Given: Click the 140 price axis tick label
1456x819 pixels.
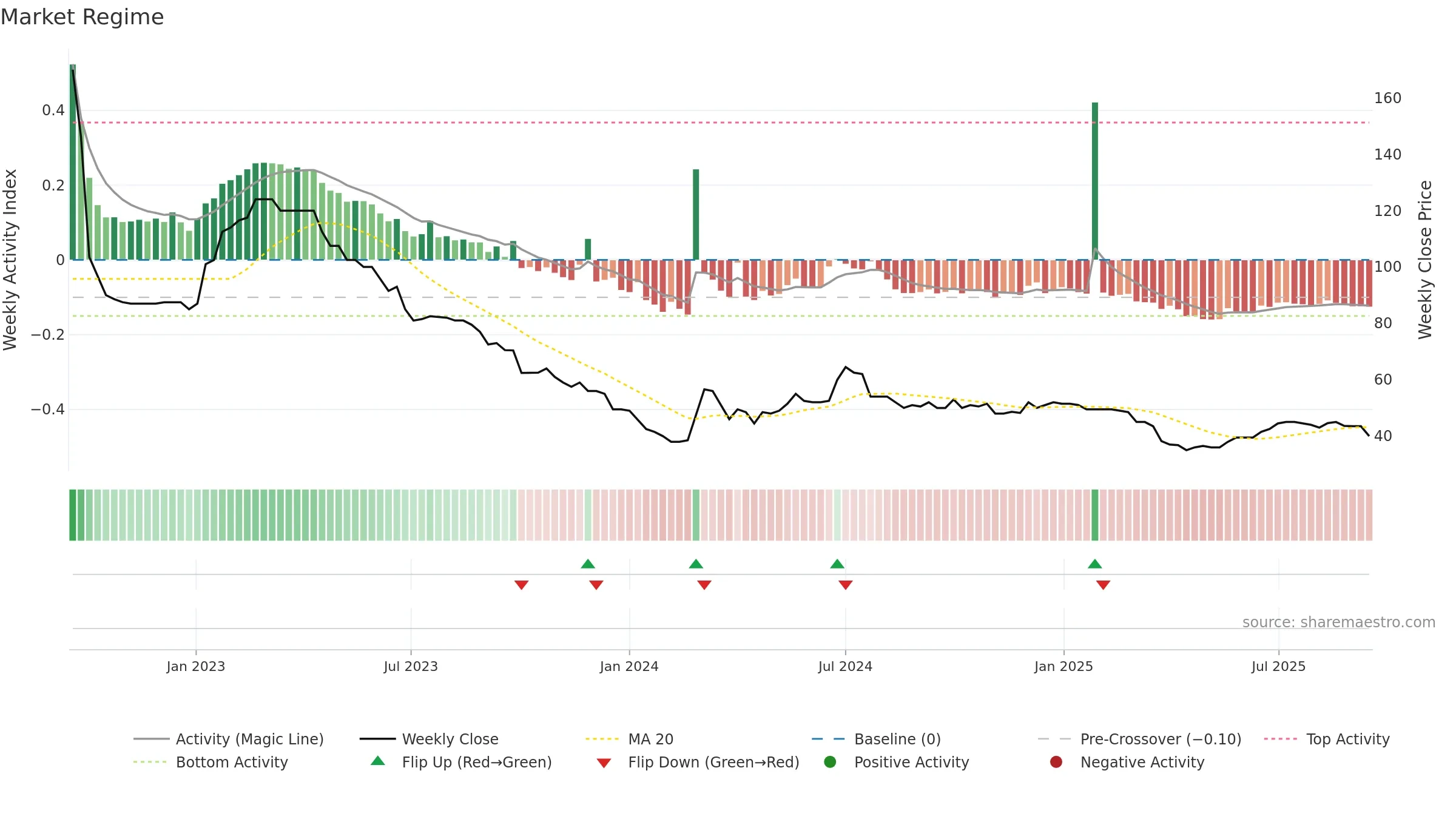Looking at the screenshot, I should click(x=1387, y=155).
